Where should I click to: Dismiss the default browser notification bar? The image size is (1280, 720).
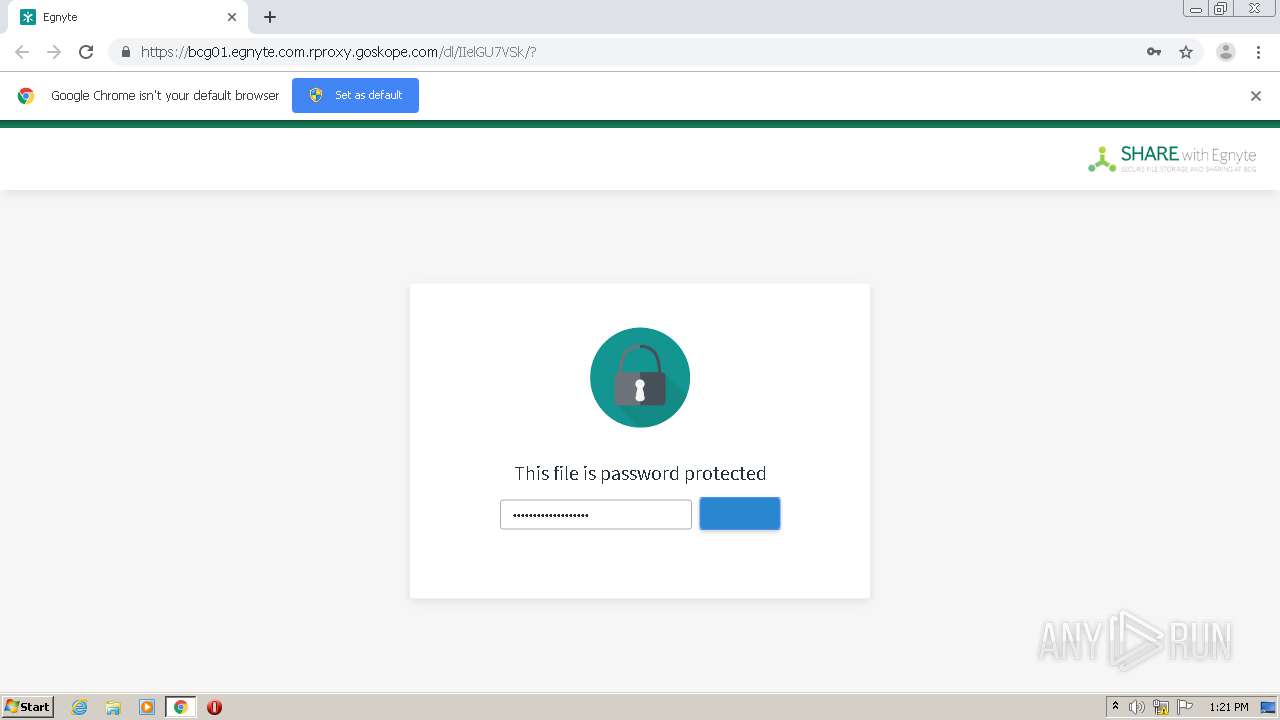pyautogui.click(x=1256, y=96)
